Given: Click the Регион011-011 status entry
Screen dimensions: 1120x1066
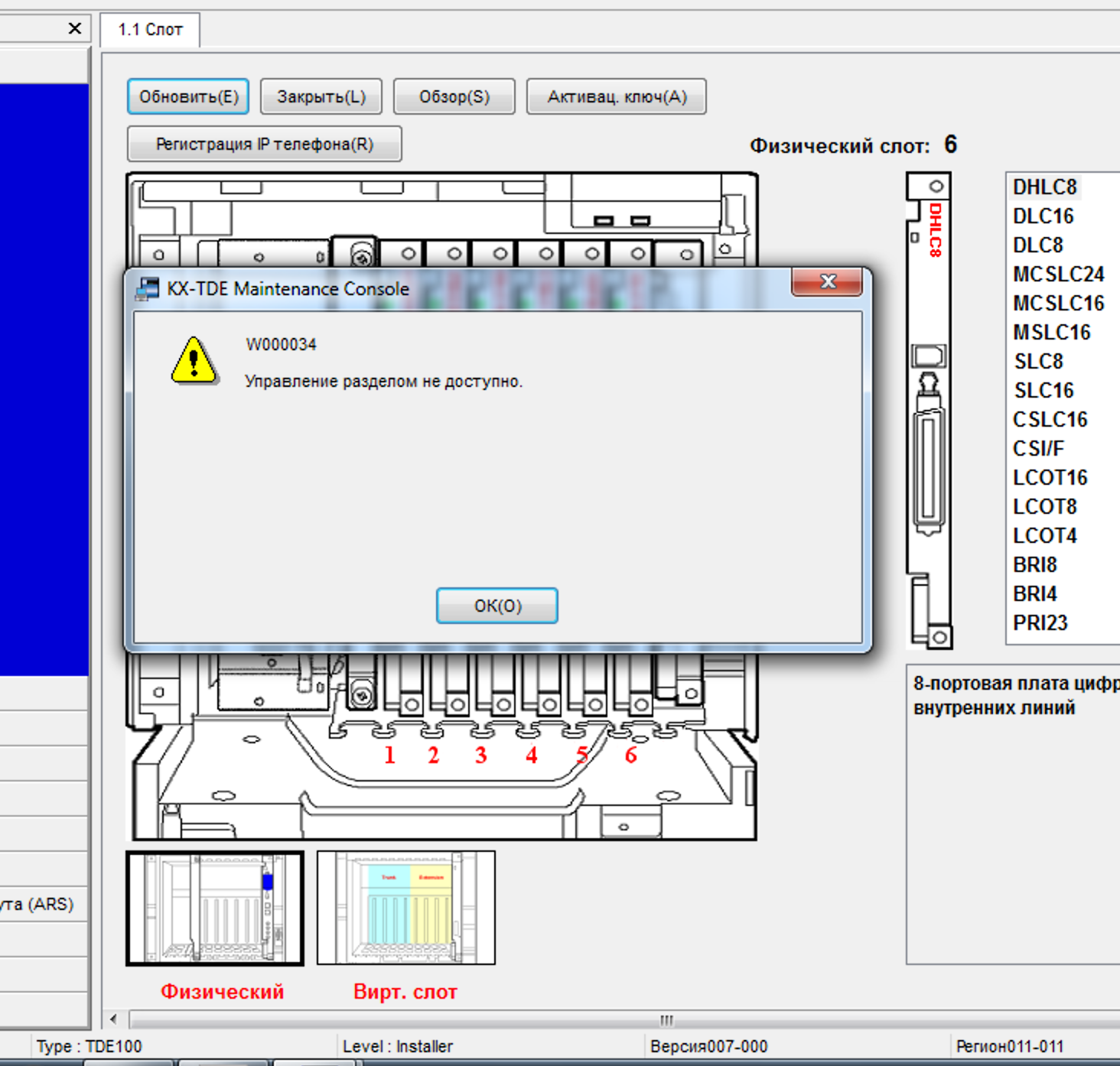Looking at the screenshot, I should pyautogui.click(x=1010, y=1046).
